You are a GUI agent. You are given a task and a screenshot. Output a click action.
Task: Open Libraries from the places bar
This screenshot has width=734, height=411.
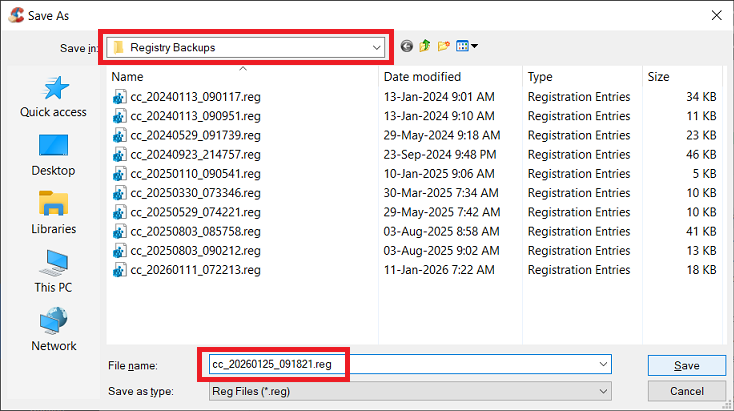coord(53,213)
